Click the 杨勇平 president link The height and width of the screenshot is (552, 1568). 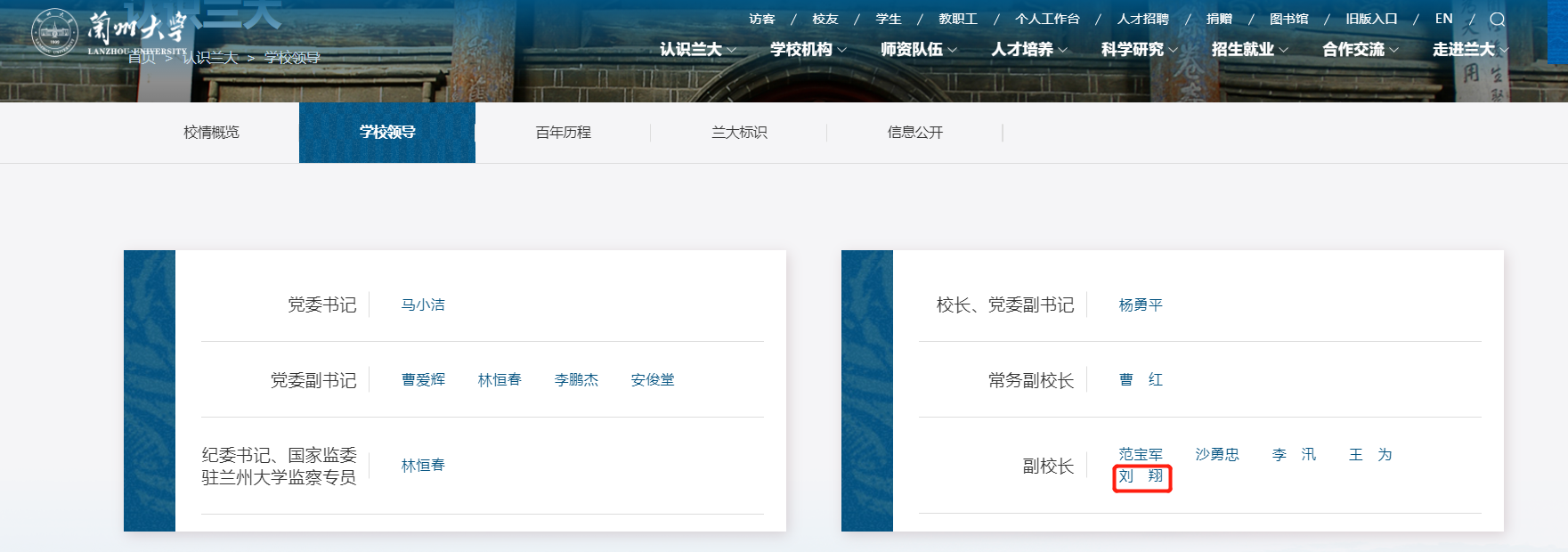pos(1141,305)
